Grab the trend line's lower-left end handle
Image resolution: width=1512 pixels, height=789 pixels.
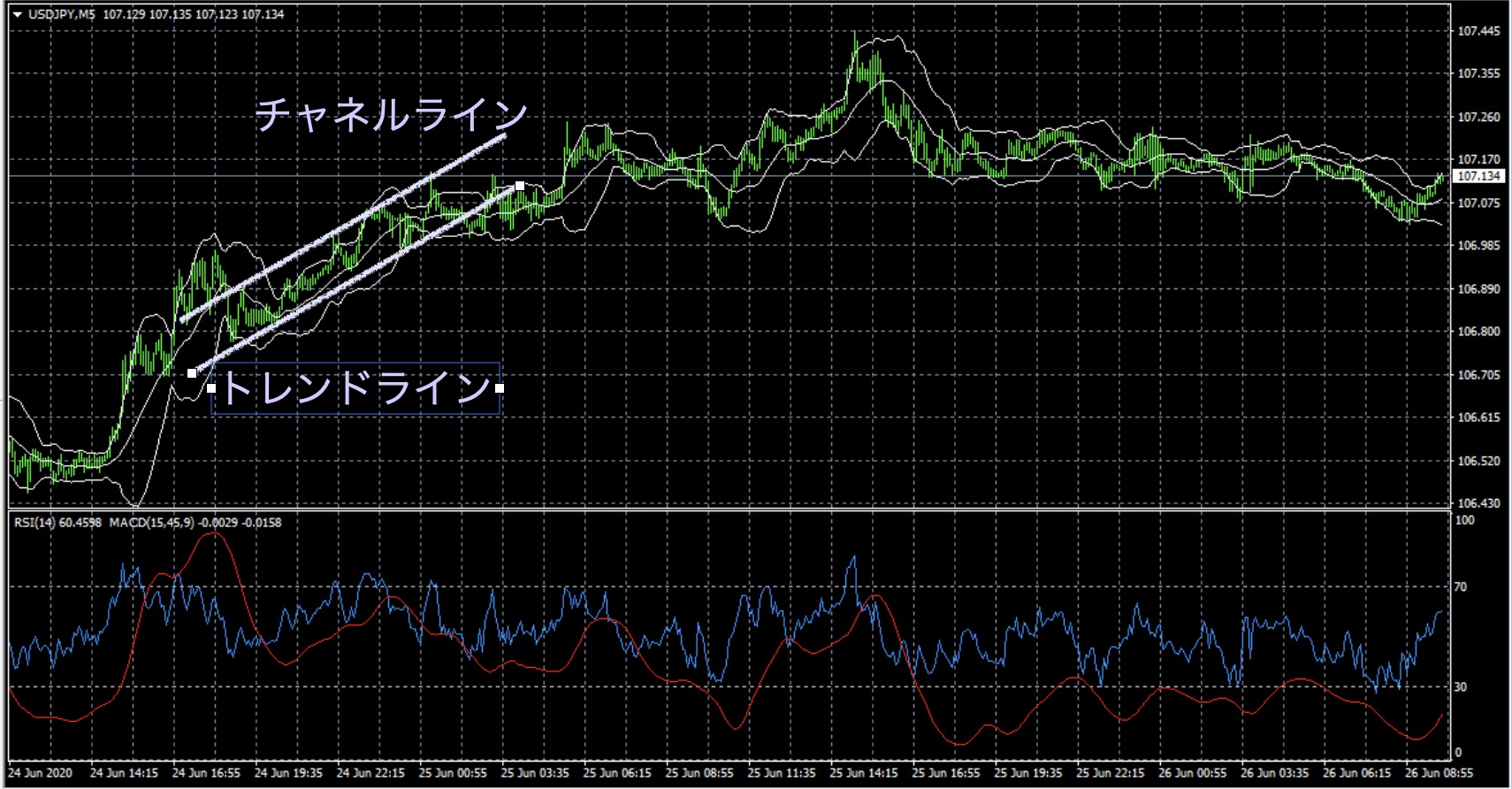[x=192, y=373]
